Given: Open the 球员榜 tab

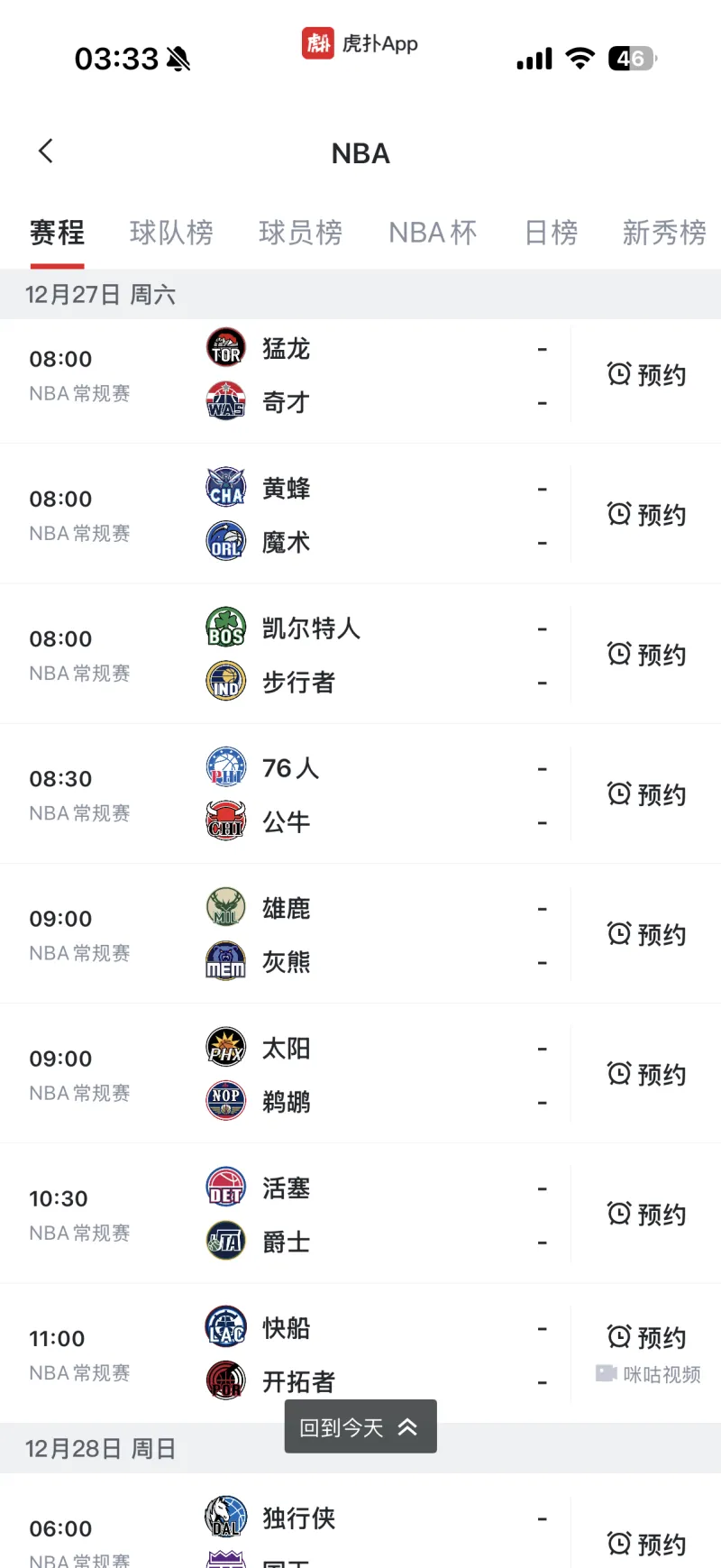Looking at the screenshot, I should [x=300, y=233].
